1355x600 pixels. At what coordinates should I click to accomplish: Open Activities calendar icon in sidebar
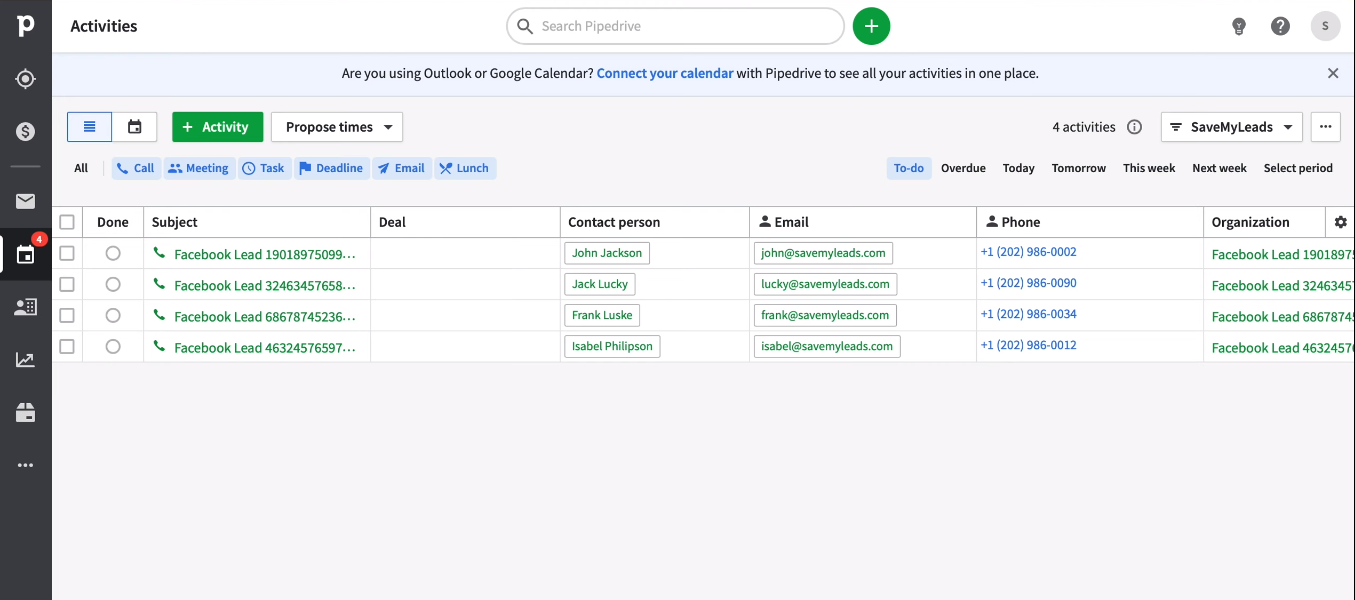click(26, 255)
